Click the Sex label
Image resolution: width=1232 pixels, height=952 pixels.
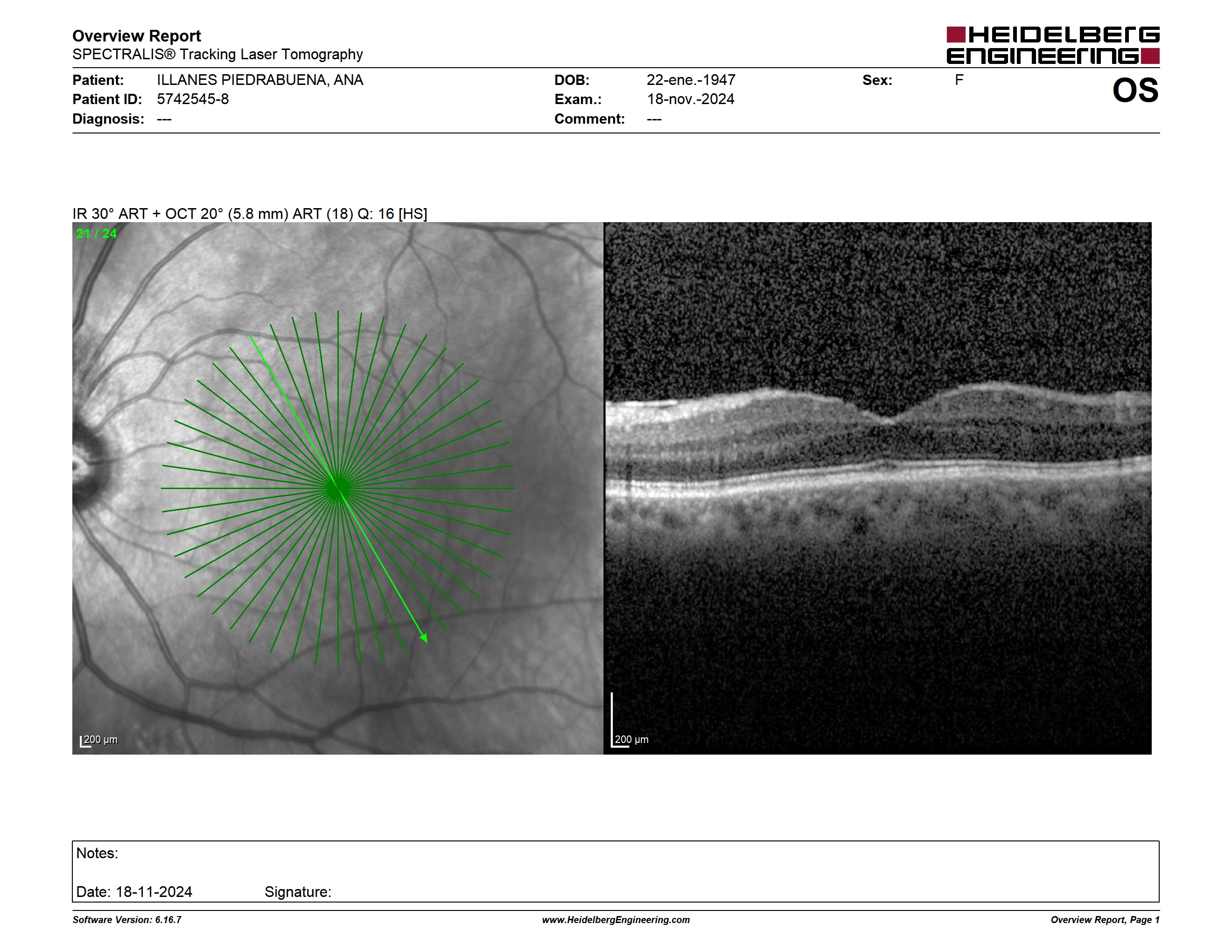877,80
